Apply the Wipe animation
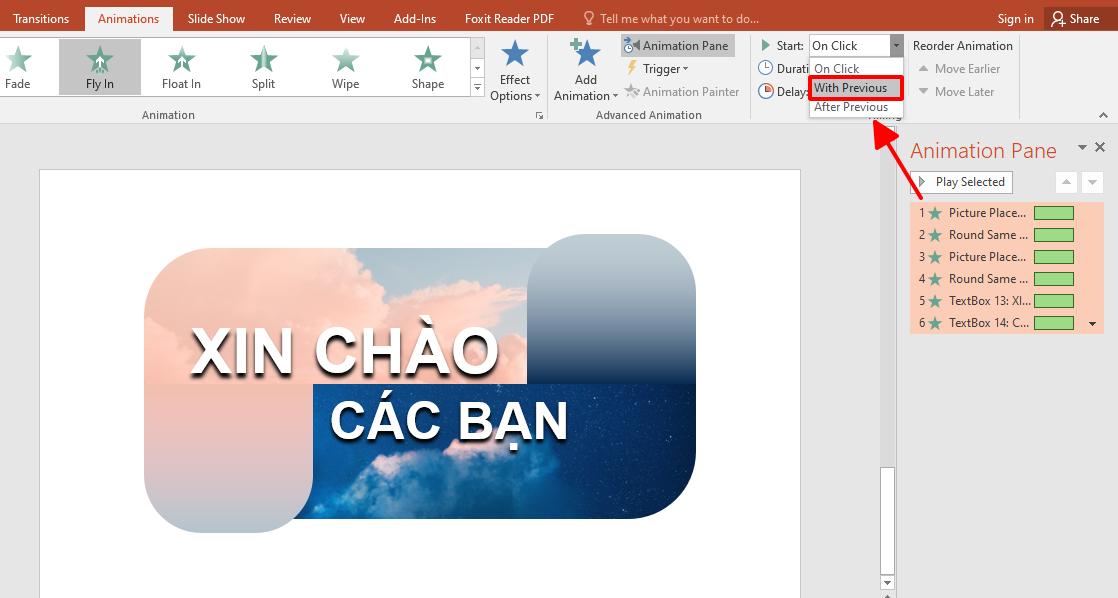Viewport: 1118px width, 598px height. (x=344, y=66)
